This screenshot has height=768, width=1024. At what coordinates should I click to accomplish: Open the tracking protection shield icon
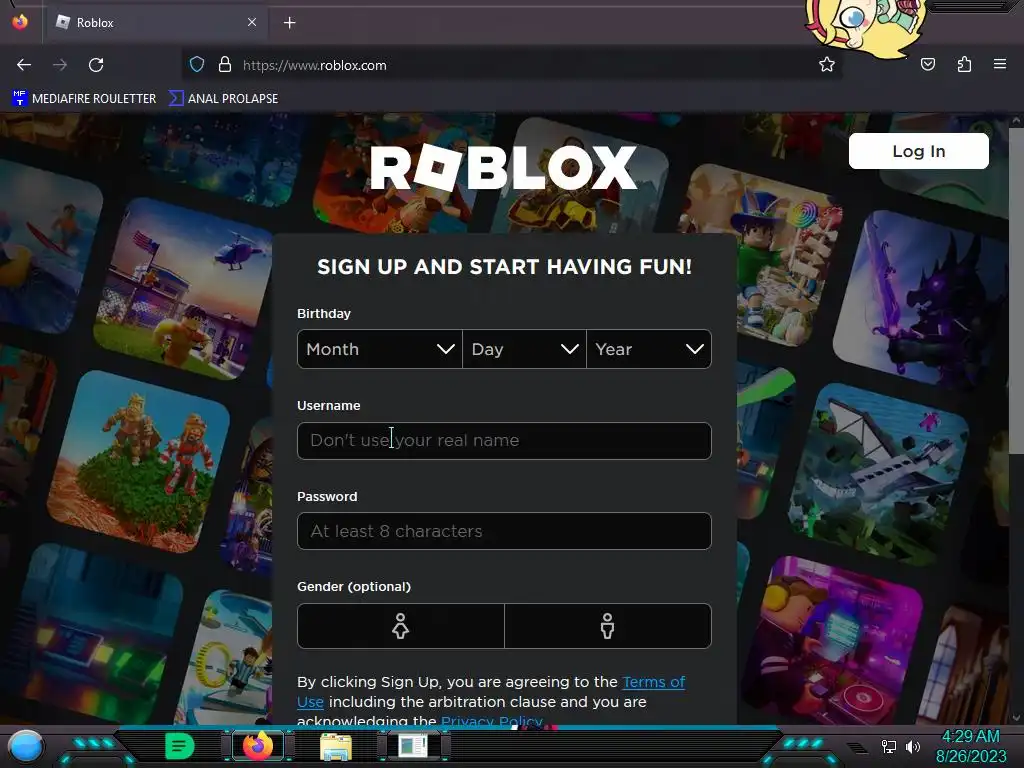(x=197, y=65)
